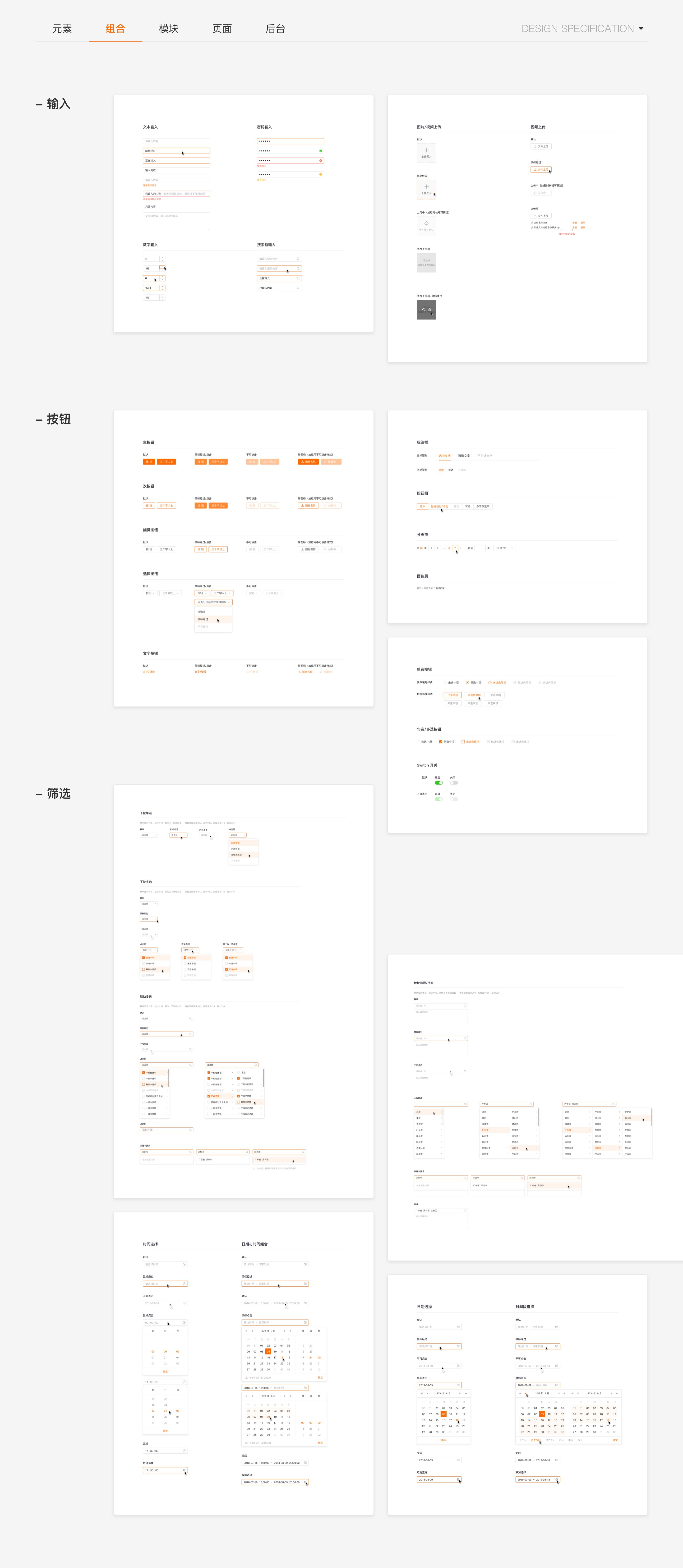Click clear icon in 17:30:00 取消选择 field

pos(184,1470)
